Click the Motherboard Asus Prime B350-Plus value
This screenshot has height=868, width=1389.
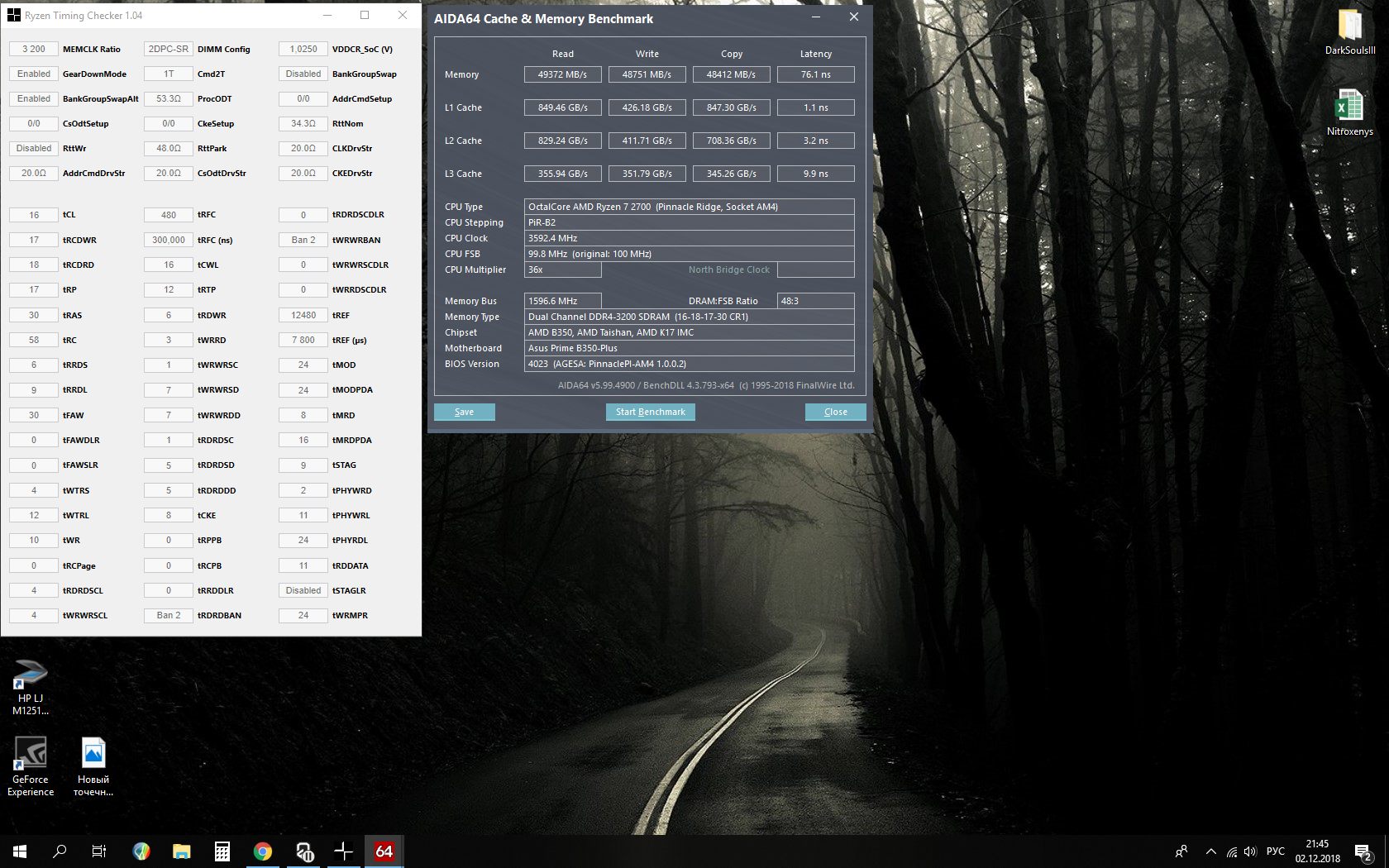coord(690,348)
